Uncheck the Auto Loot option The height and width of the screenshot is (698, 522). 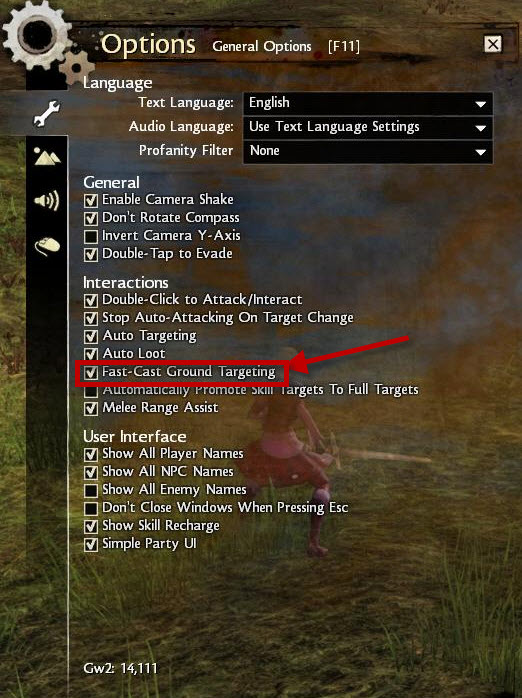click(91, 354)
